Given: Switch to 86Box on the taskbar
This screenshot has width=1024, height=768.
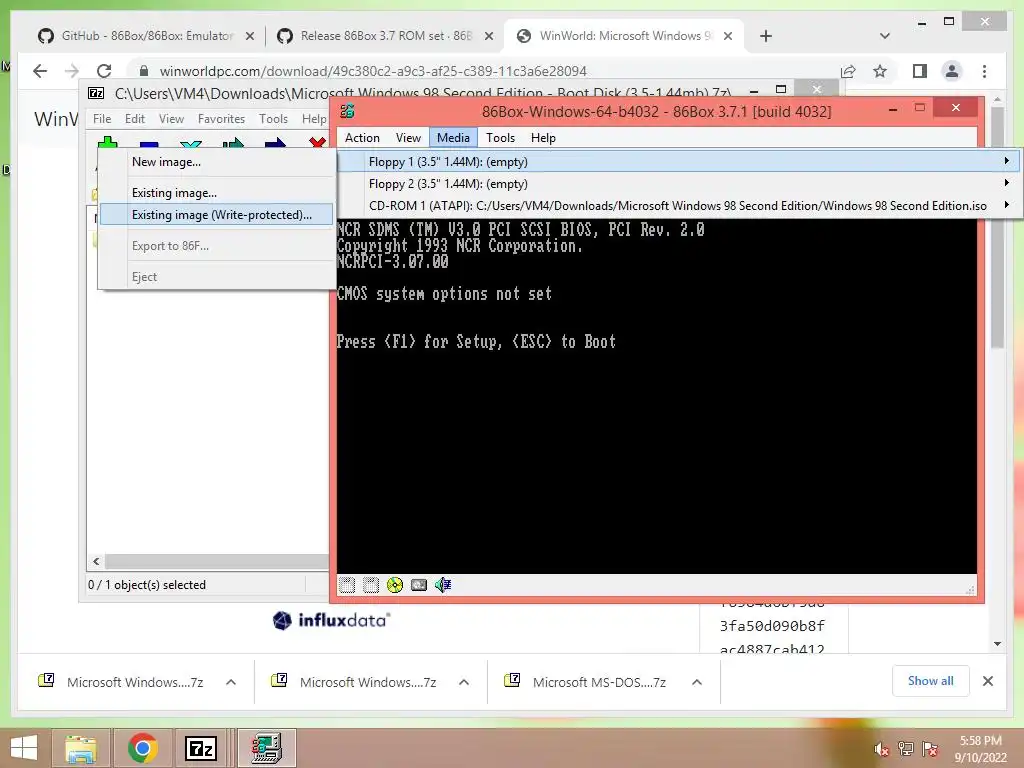Looking at the screenshot, I should 266,748.
